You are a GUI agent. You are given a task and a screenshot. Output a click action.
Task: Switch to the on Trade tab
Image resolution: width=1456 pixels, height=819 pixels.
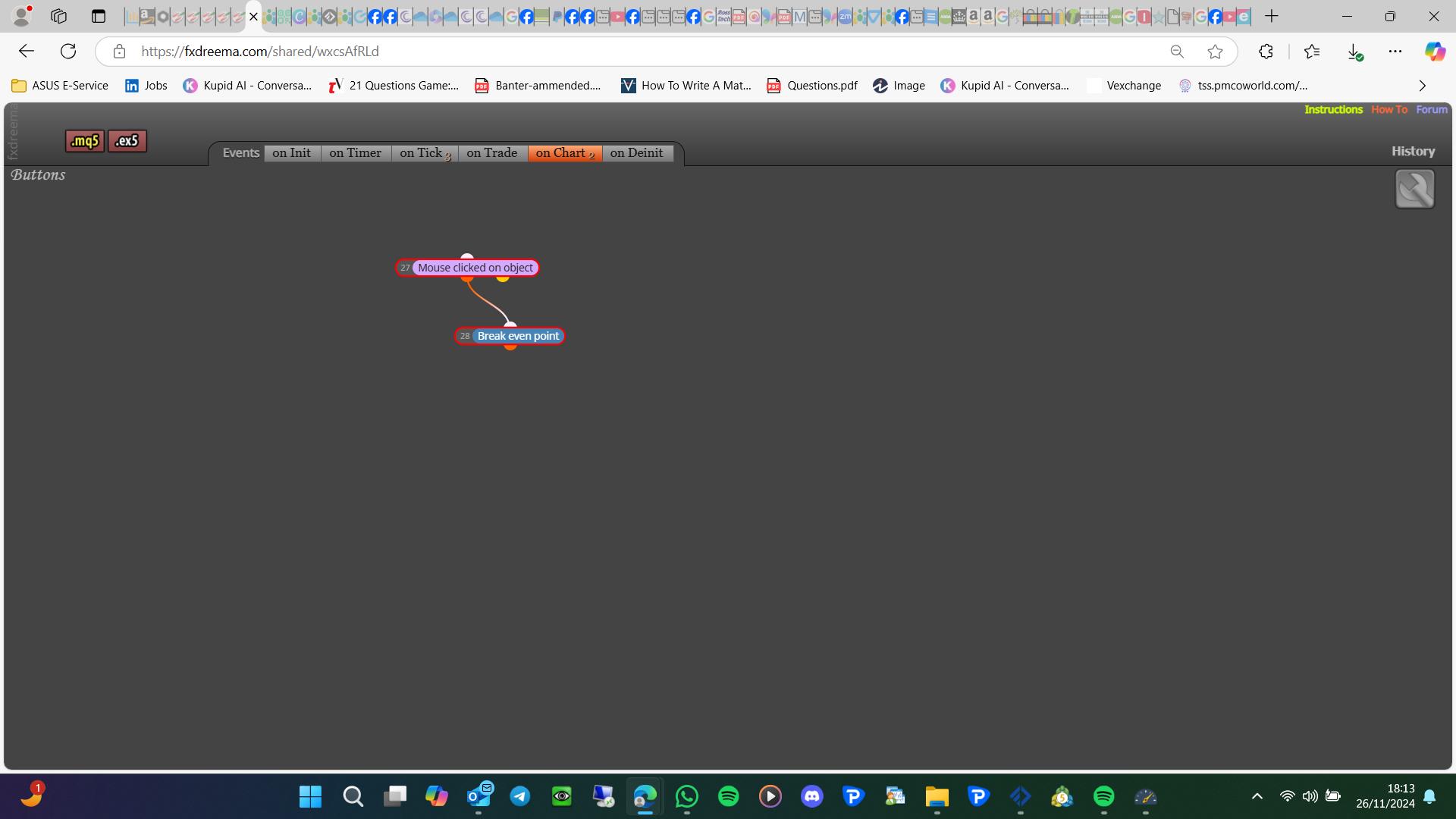[x=492, y=153]
